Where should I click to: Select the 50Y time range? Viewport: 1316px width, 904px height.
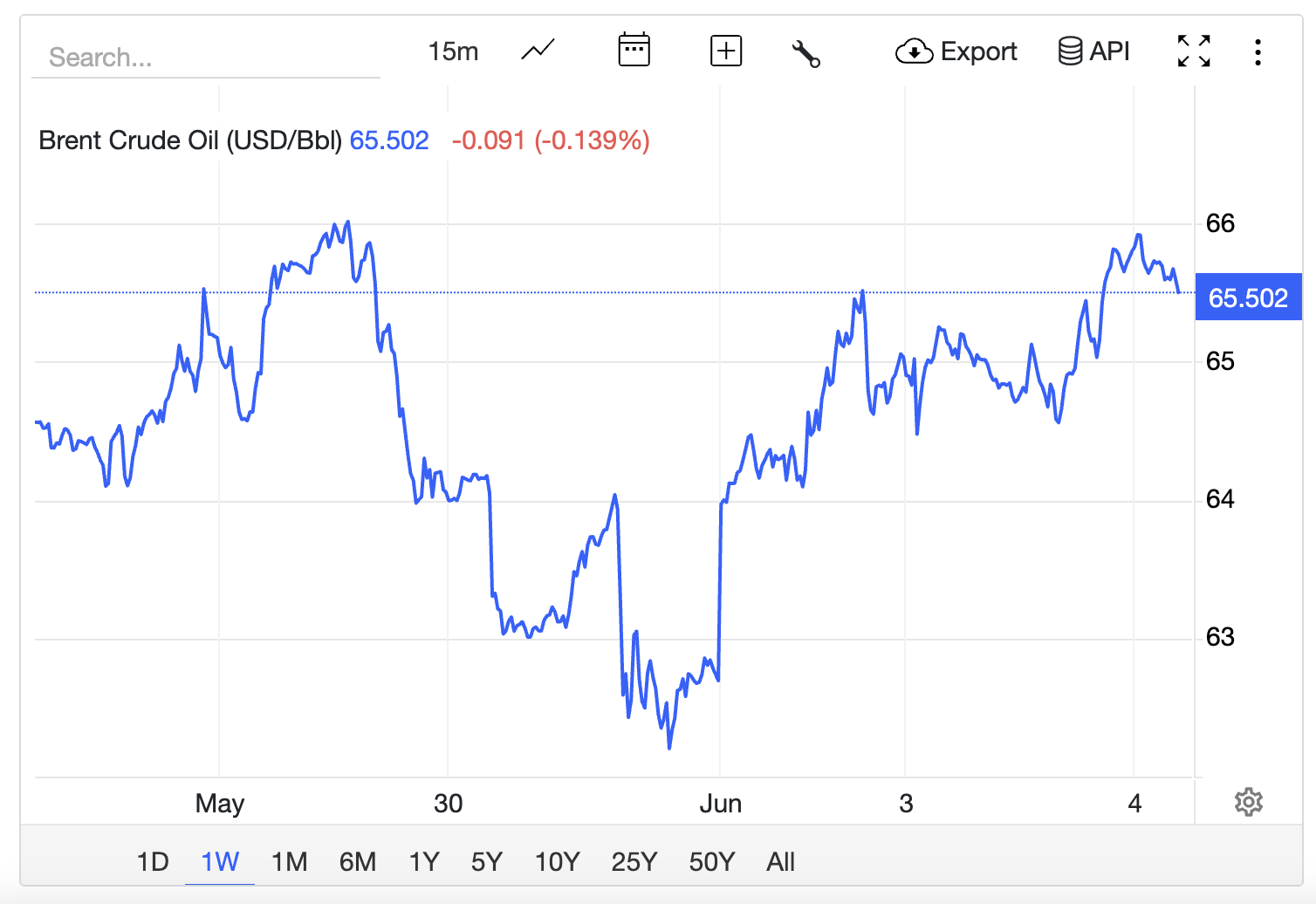[712, 862]
